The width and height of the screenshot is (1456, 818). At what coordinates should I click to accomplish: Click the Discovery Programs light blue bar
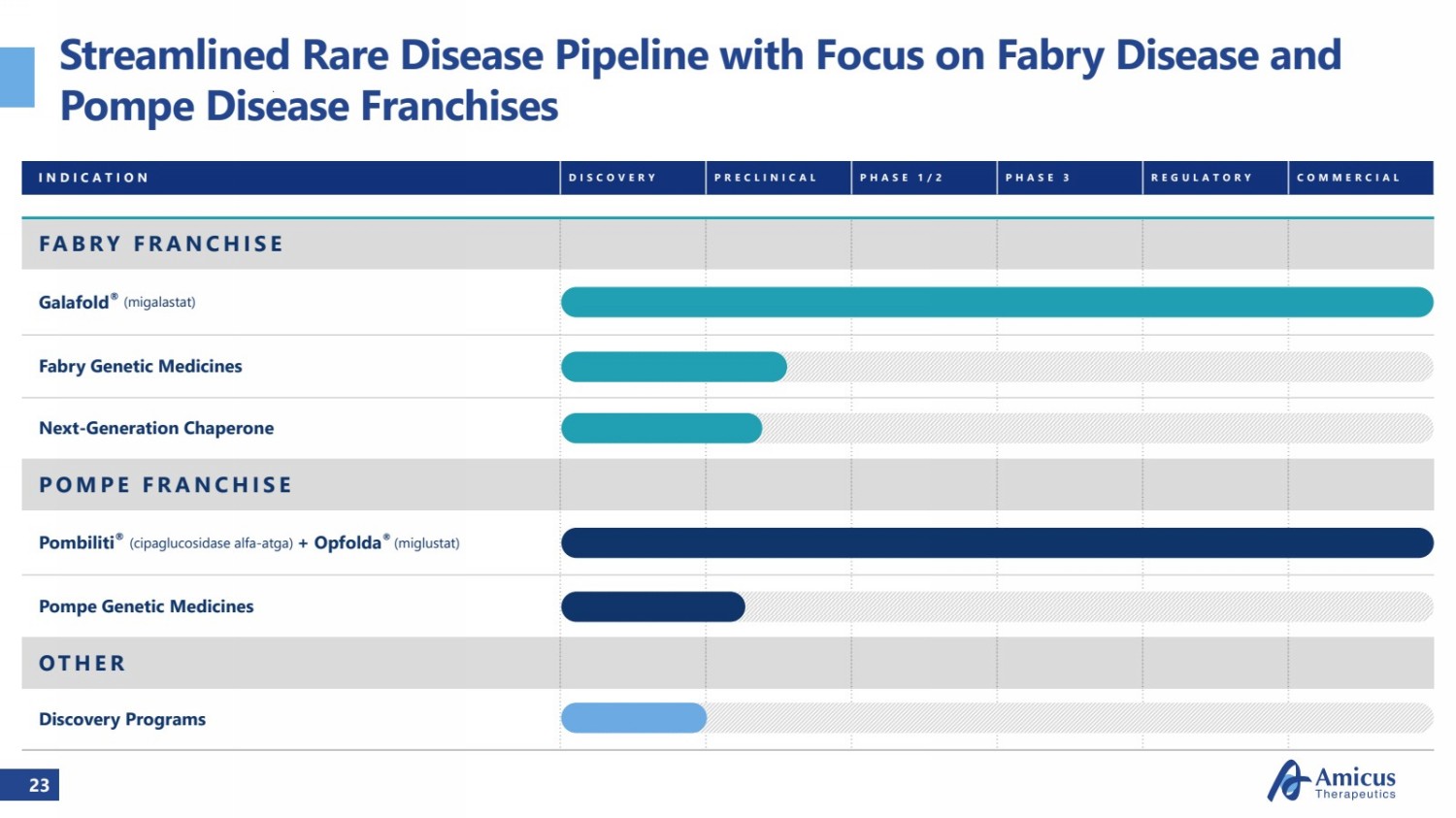click(634, 718)
